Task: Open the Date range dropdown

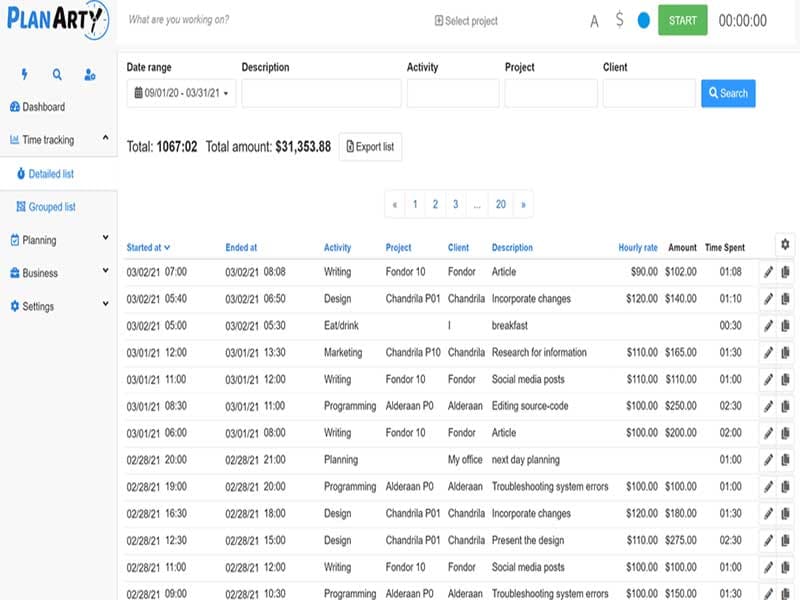Action: [x=180, y=93]
